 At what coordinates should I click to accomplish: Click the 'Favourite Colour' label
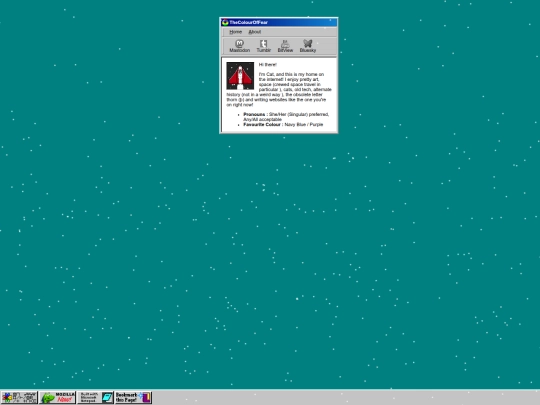pyautogui.click(x=262, y=124)
